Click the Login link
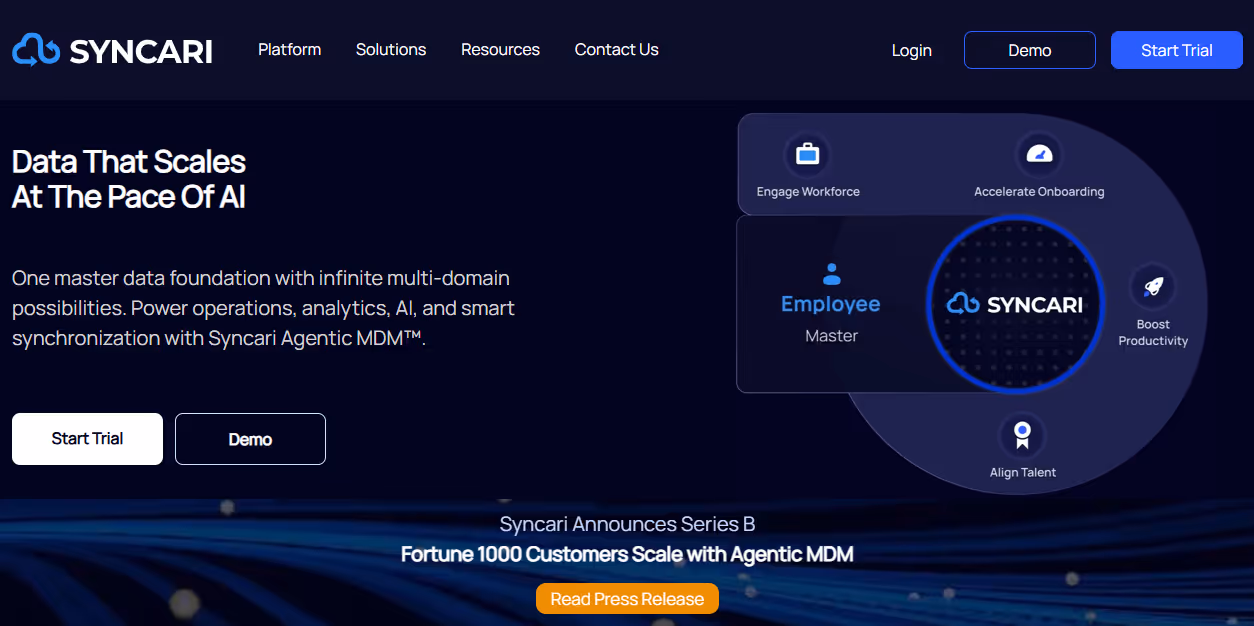 [x=912, y=50]
